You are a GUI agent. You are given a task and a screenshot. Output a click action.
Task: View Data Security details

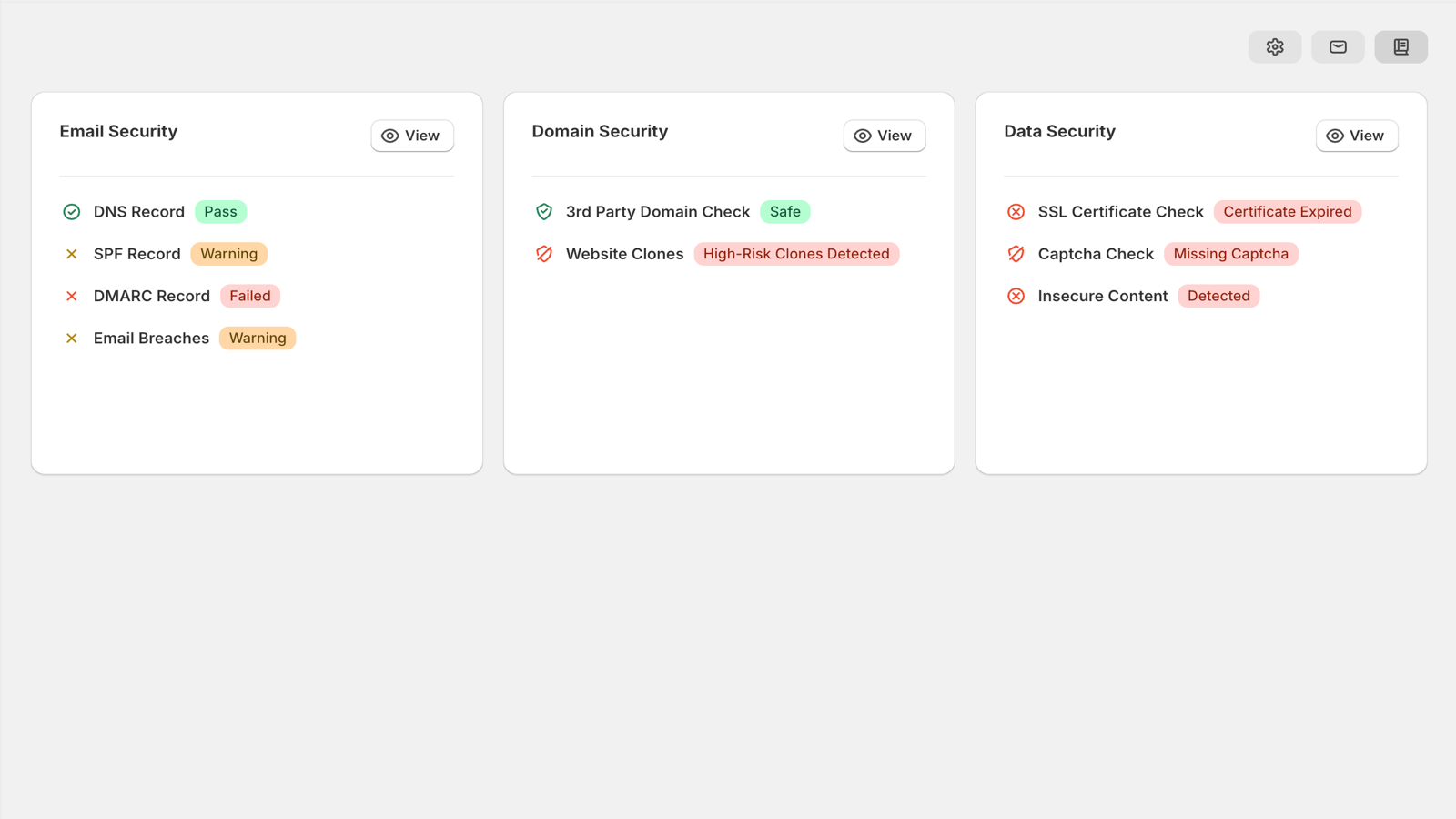click(x=1357, y=136)
